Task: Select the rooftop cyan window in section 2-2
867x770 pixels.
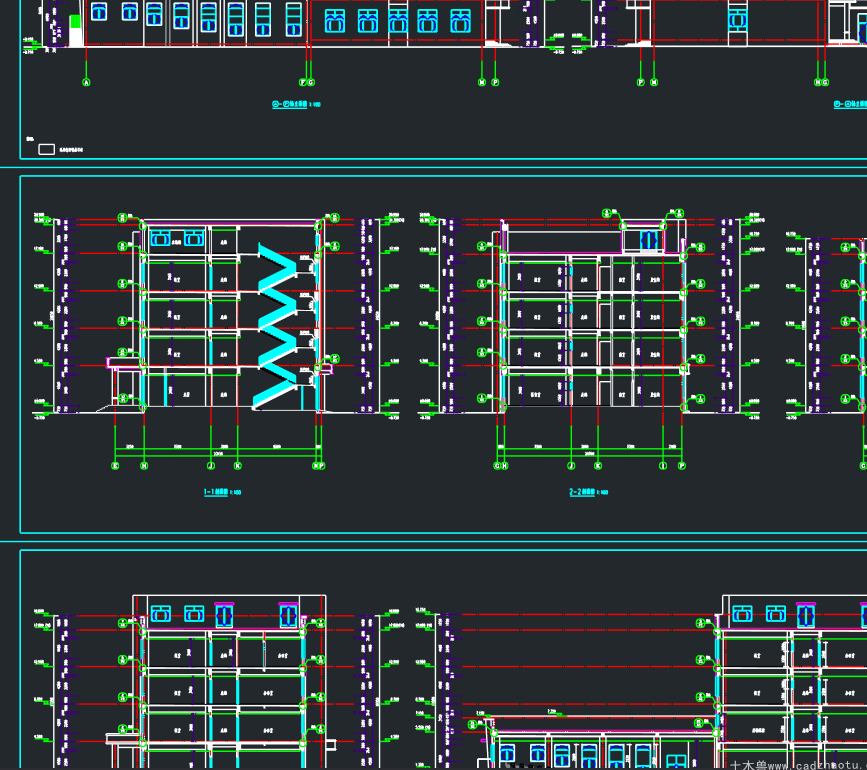Action: pyautogui.click(x=648, y=240)
